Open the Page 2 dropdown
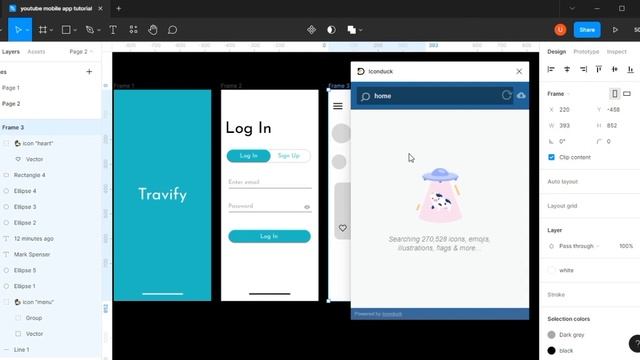The width and height of the screenshot is (640, 360). 81,52
